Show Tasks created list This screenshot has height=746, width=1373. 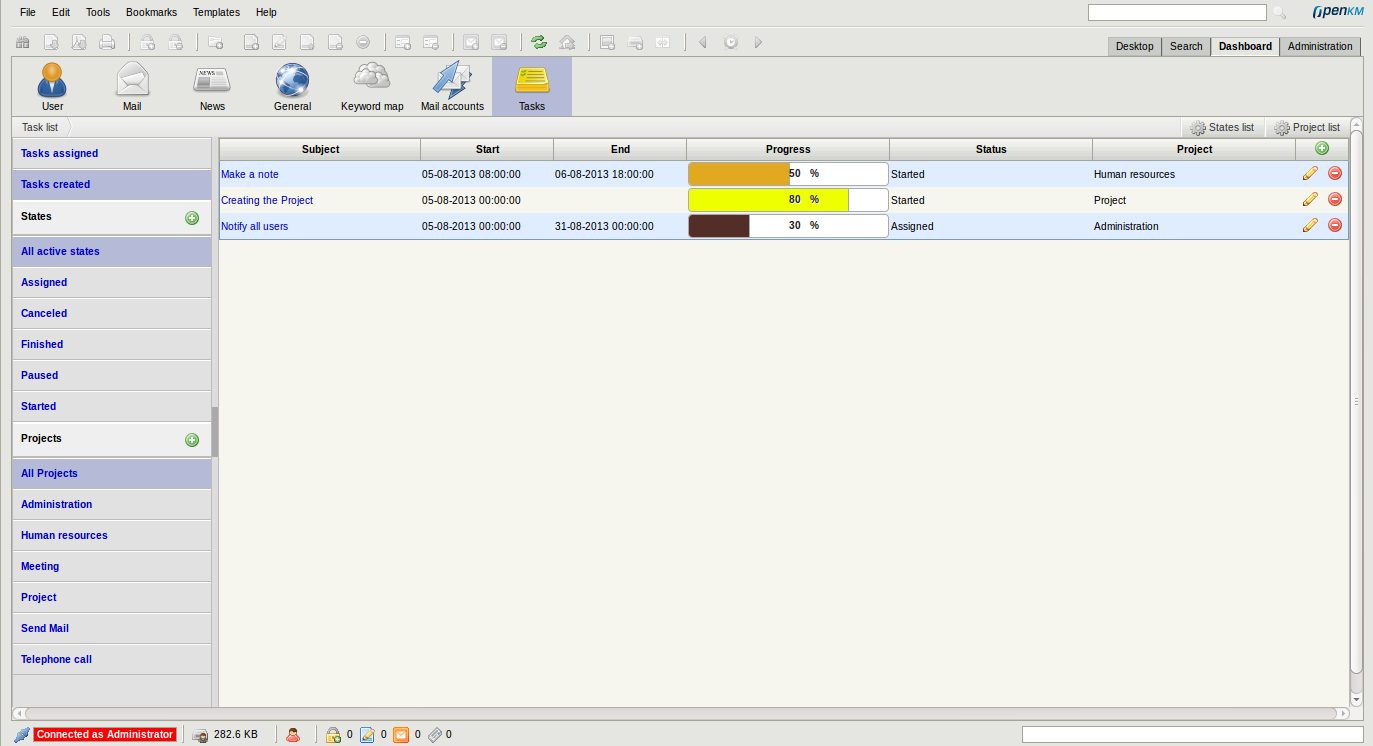pyautogui.click(x=112, y=184)
